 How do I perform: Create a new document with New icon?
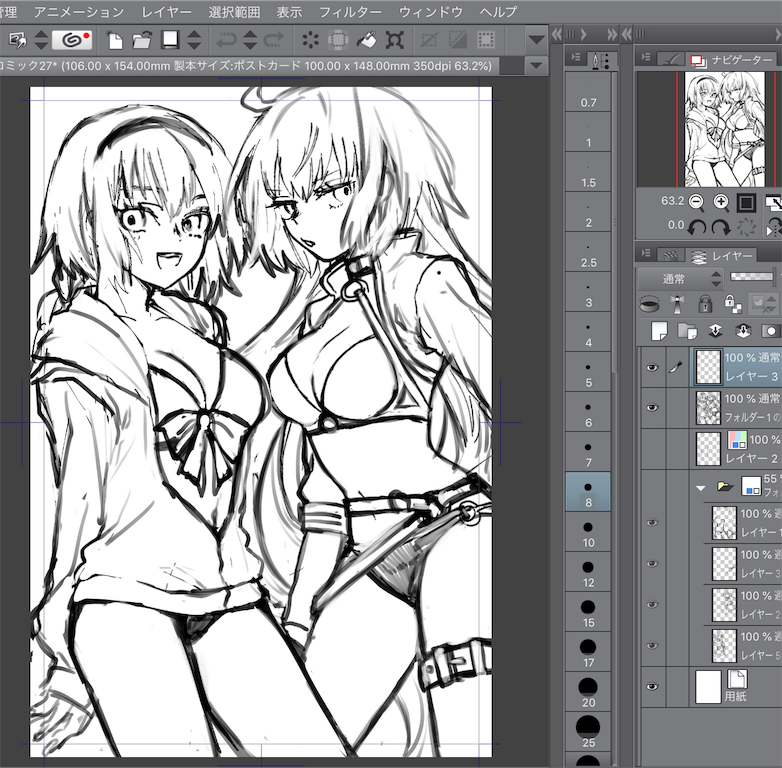(114, 40)
